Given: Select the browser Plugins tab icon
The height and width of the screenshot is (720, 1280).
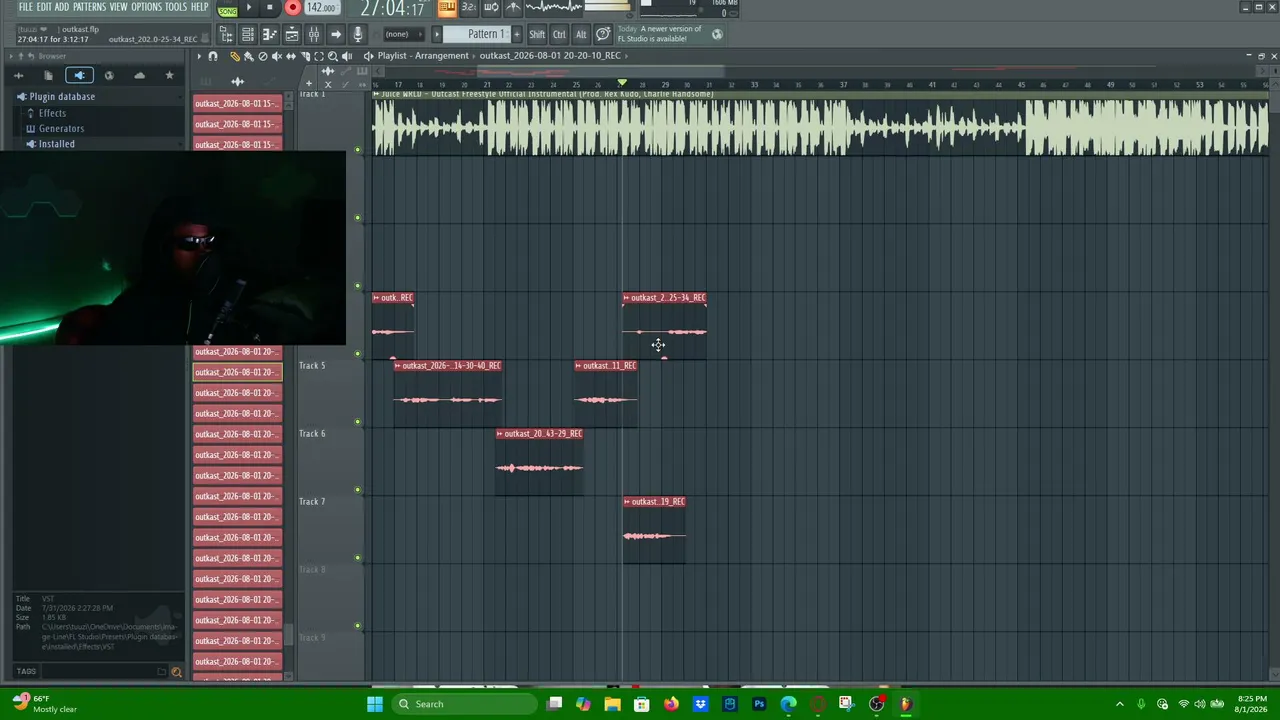Looking at the screenshot, I should 79,75.
